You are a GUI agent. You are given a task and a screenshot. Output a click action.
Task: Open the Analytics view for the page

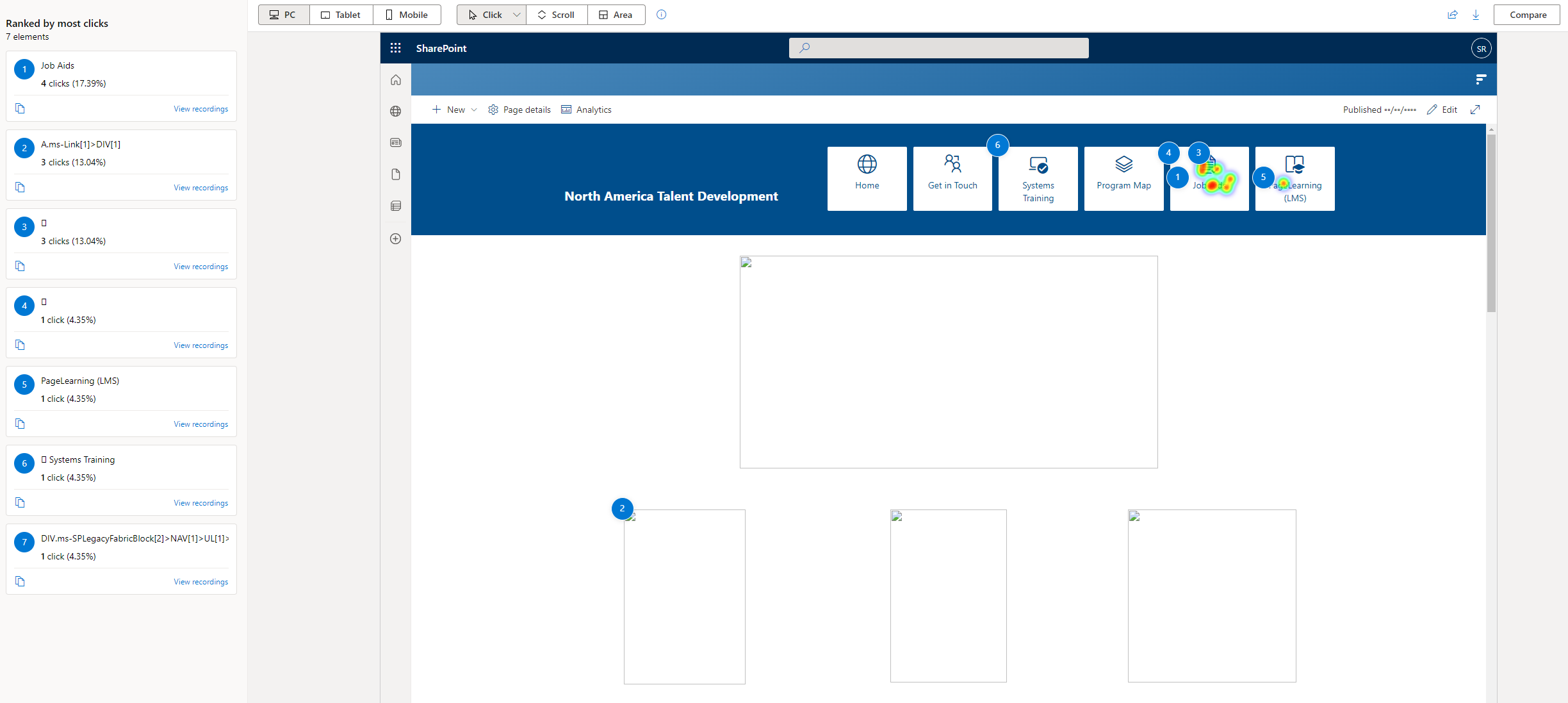[x=585, y=110]
